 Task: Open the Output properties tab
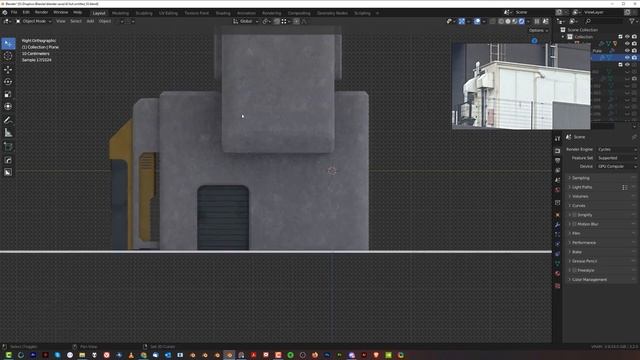[558, 160]
